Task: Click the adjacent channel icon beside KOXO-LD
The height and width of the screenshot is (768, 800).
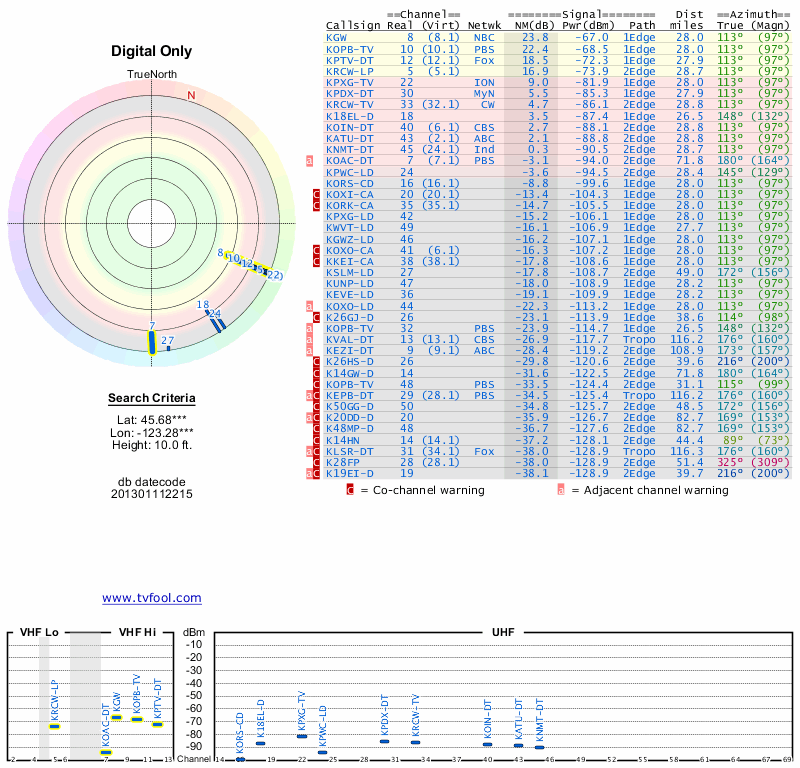Action: pyautogui.click(x=309, y=305)
